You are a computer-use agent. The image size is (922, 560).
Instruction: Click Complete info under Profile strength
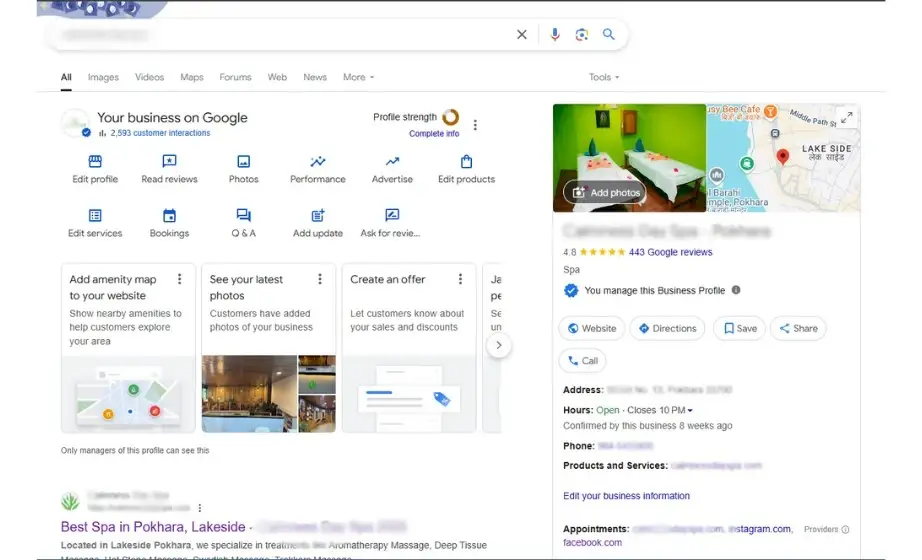click(x=434, y=134)
